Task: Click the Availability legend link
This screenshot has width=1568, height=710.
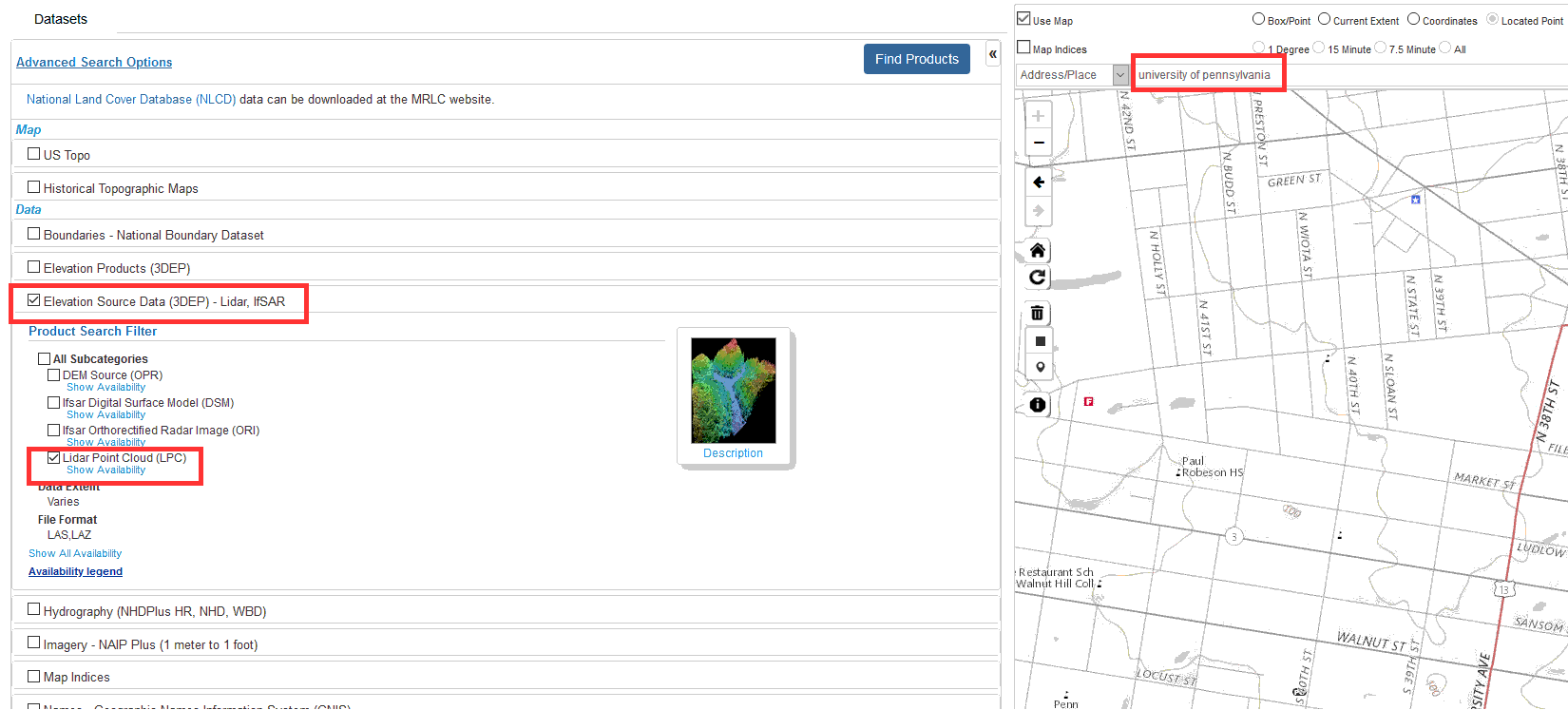Action: (75, 571)
